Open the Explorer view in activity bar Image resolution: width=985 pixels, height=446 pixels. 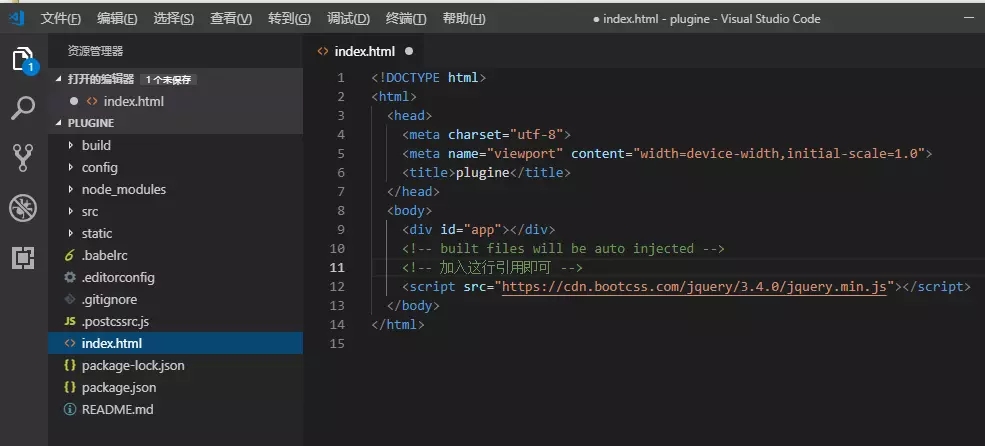23,59
